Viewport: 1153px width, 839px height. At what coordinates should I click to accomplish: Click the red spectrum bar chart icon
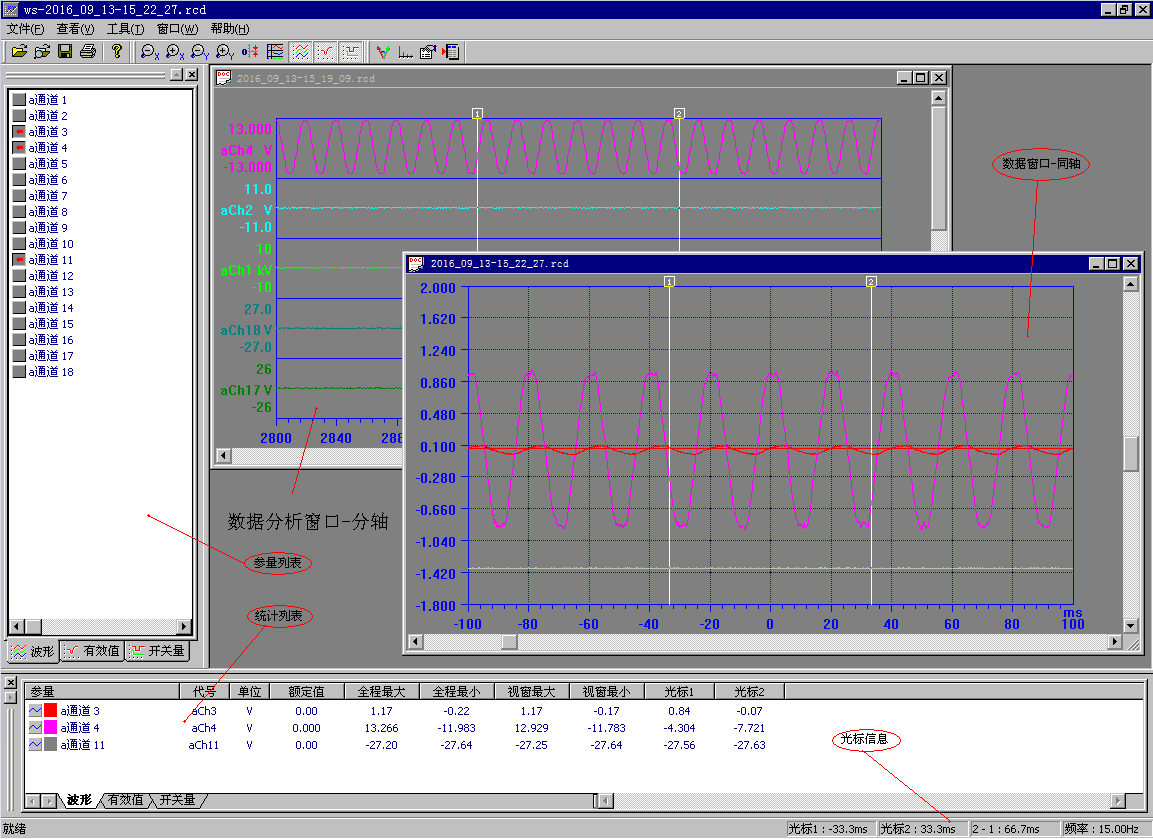coord(405,51)
